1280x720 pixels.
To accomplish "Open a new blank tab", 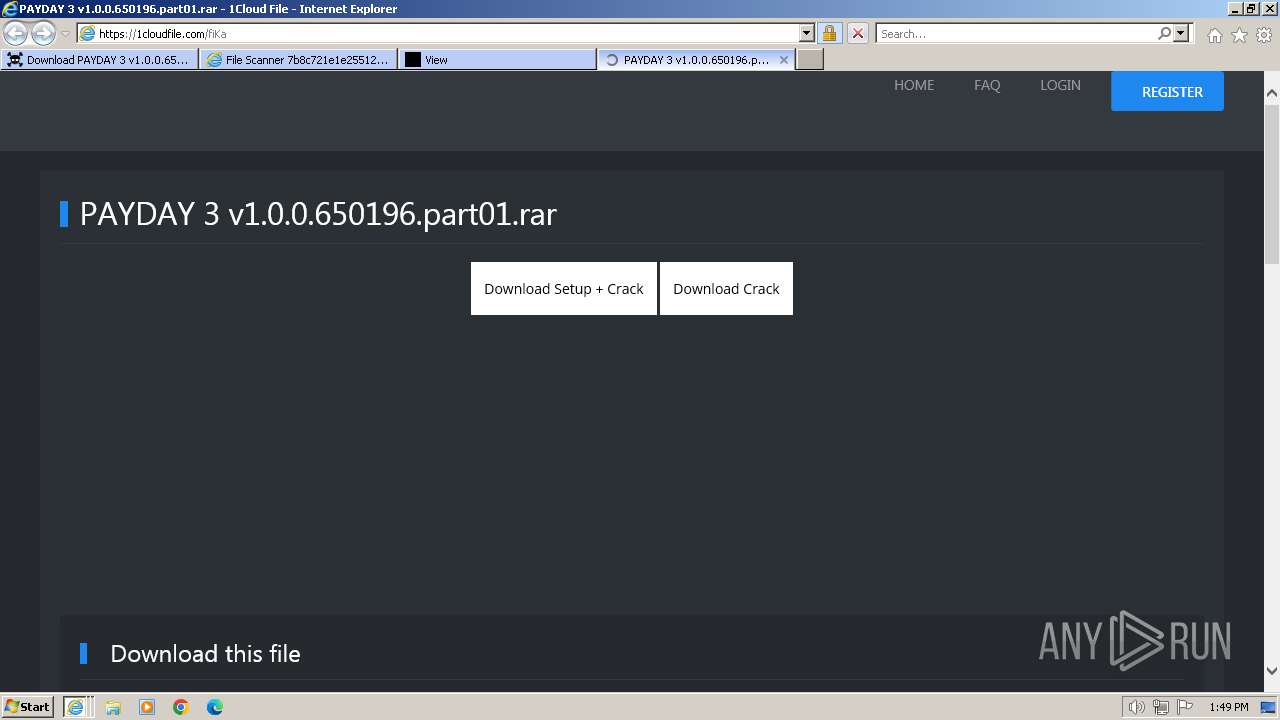I will pos(810,60).
